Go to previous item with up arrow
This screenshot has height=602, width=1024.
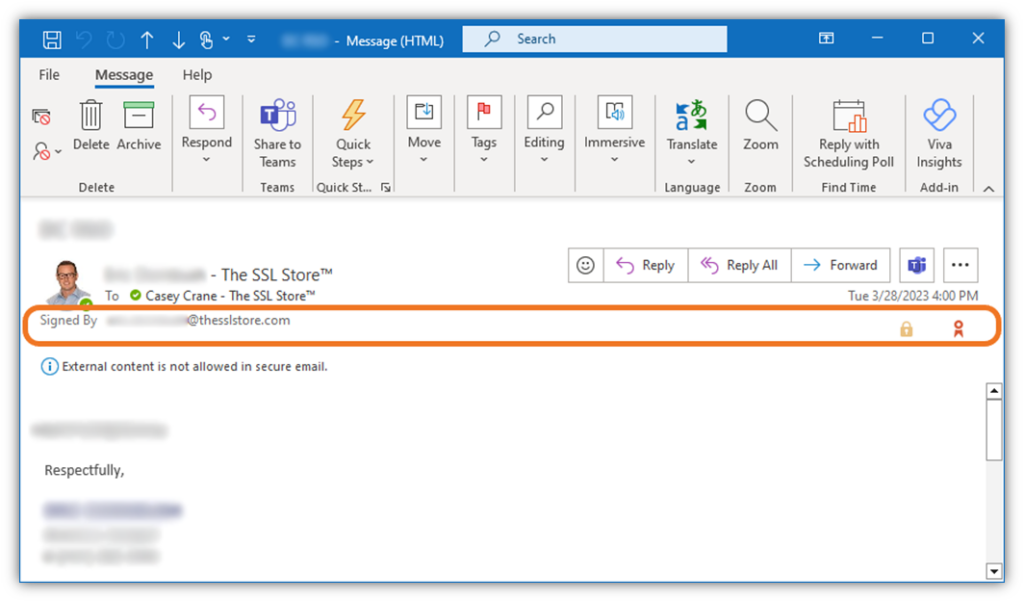[147, 40]
